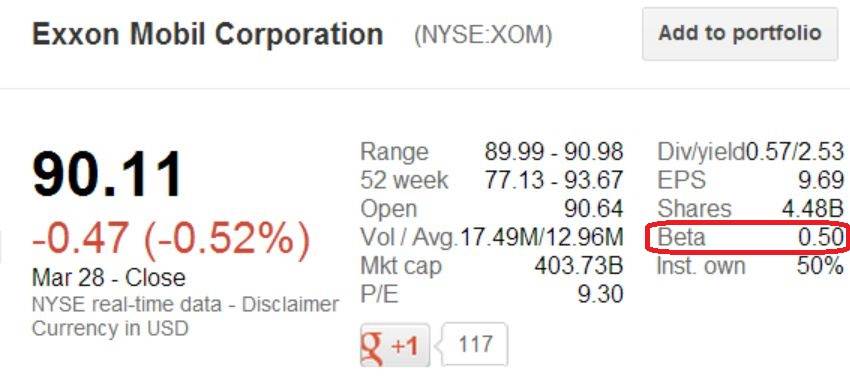
Task: Open the Disclaimer link
Action: pos(290,304)
